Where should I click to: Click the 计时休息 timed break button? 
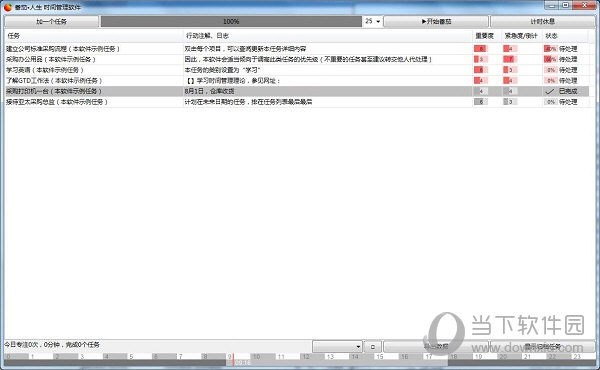click(543, 21)
